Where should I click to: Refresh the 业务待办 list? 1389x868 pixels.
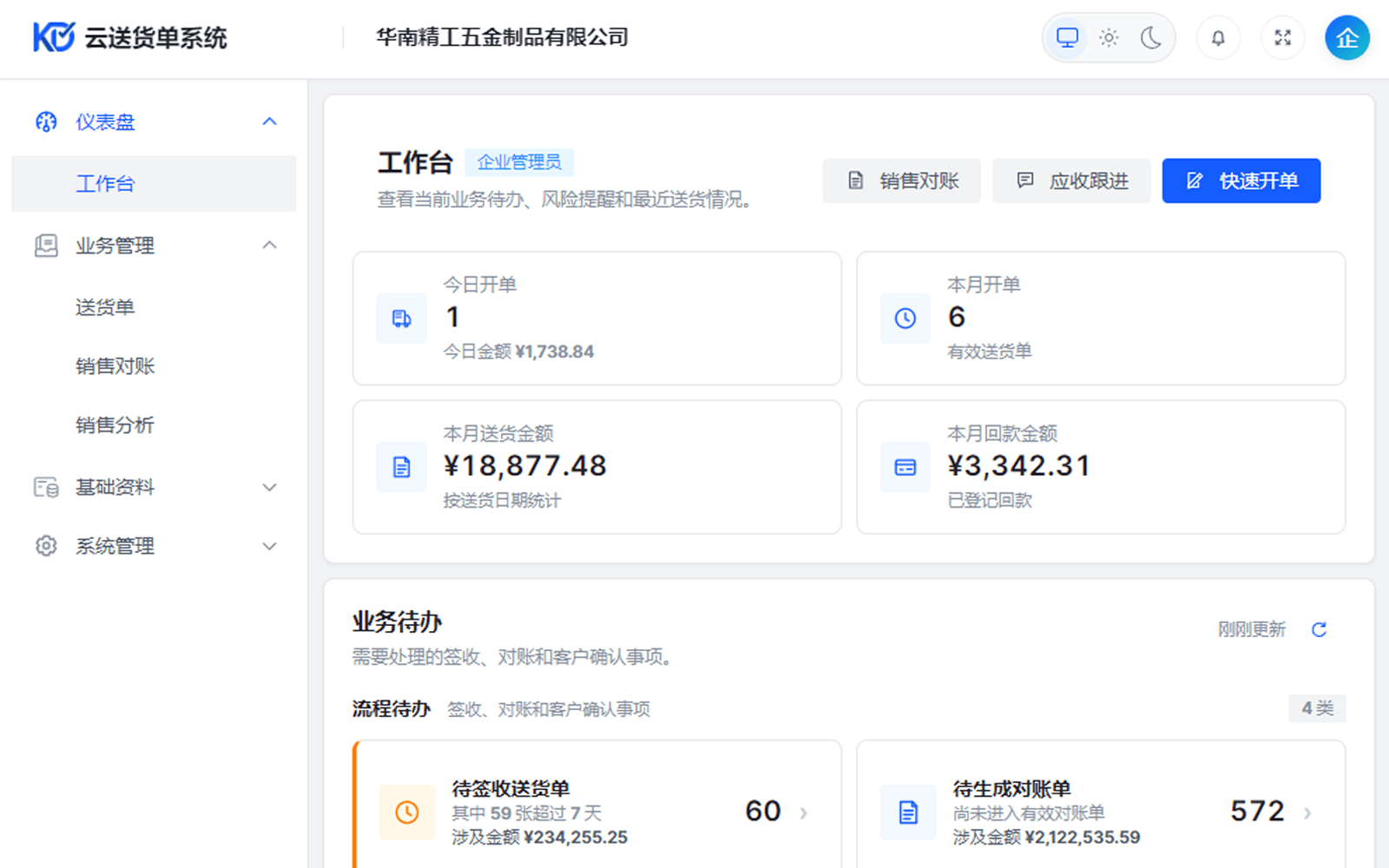click(x=1319, y=629)
